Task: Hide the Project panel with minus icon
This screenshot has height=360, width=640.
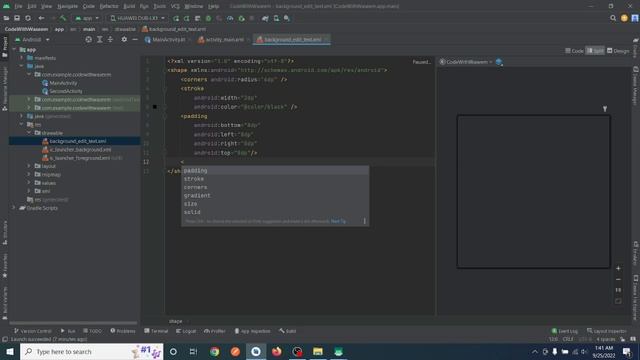Action: (135, 39)
